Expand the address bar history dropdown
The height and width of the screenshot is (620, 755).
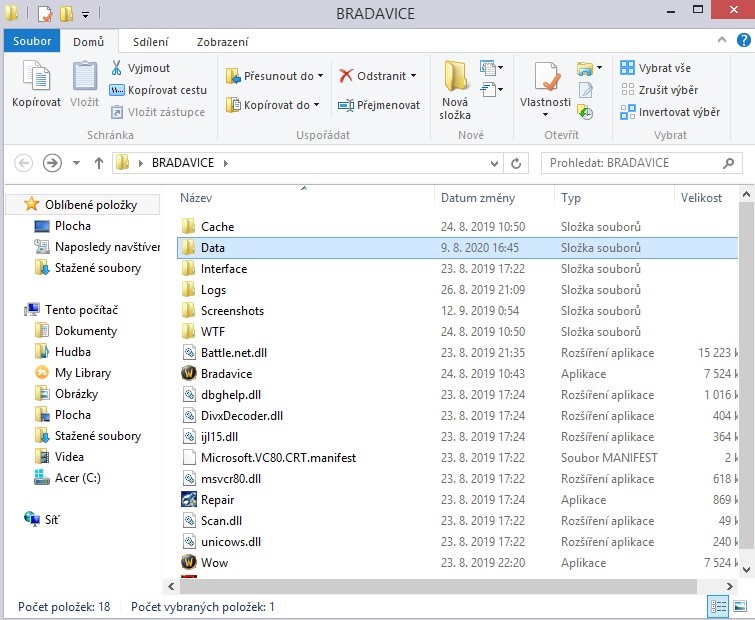tap(494, 164)
